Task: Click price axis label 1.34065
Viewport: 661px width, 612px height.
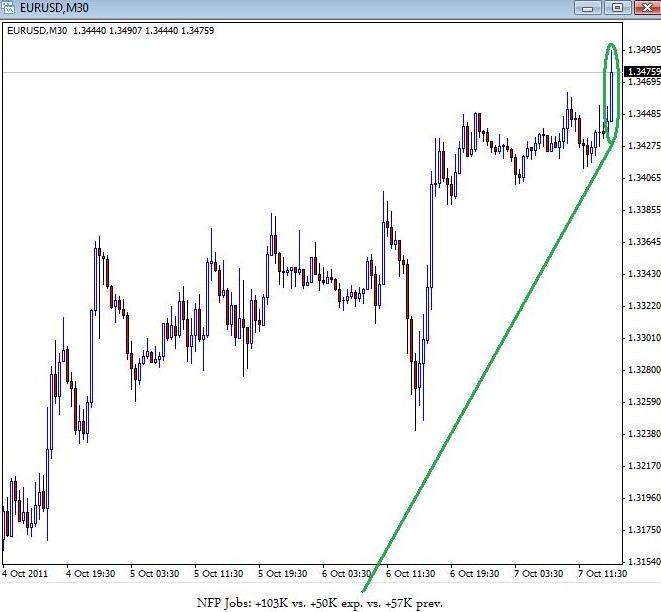Action: point(644,178)
